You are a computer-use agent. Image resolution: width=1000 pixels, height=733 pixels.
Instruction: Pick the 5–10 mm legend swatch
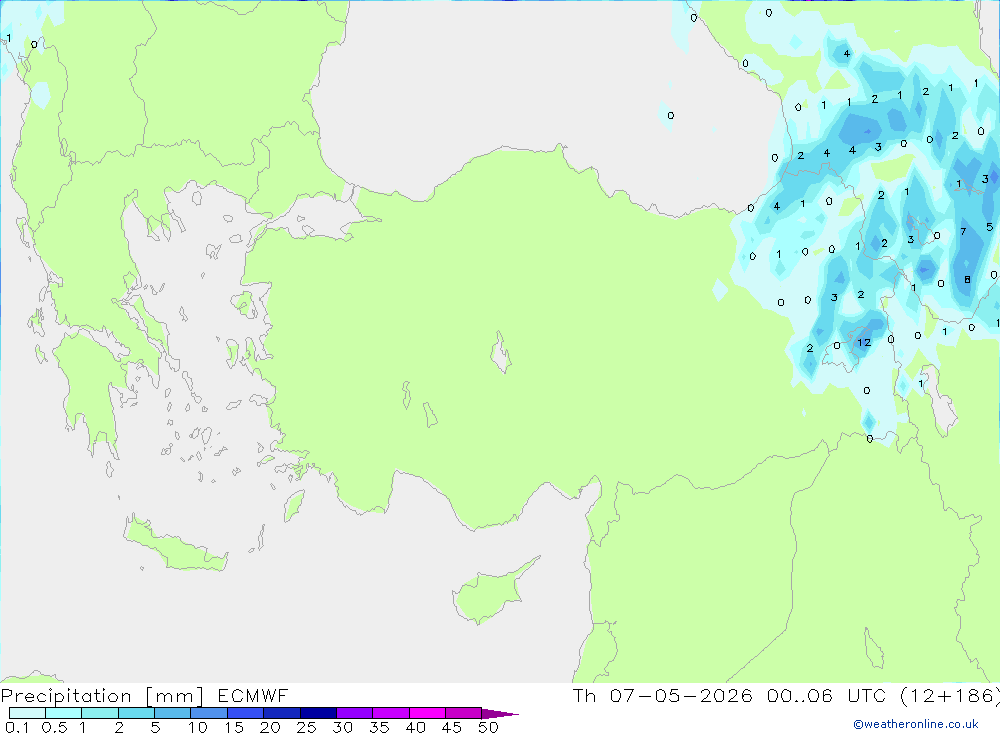(x=172, y=713)
